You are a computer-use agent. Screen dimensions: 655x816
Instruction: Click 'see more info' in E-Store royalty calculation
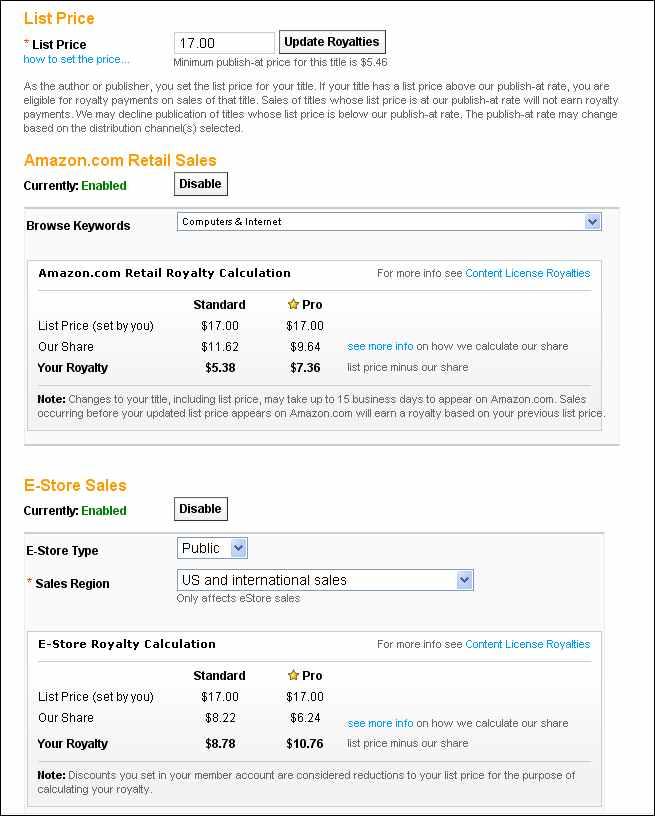click(x=380, y=723)
